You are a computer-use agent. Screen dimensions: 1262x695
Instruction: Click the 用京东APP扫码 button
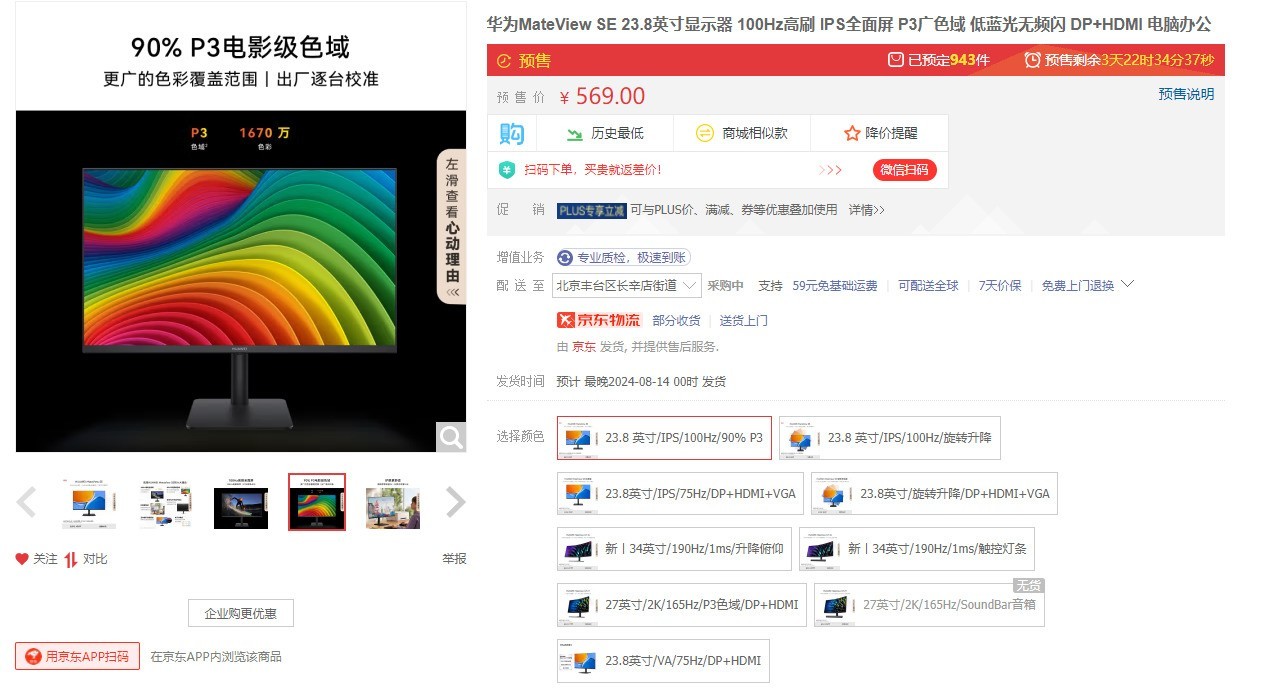coord(77,656)
